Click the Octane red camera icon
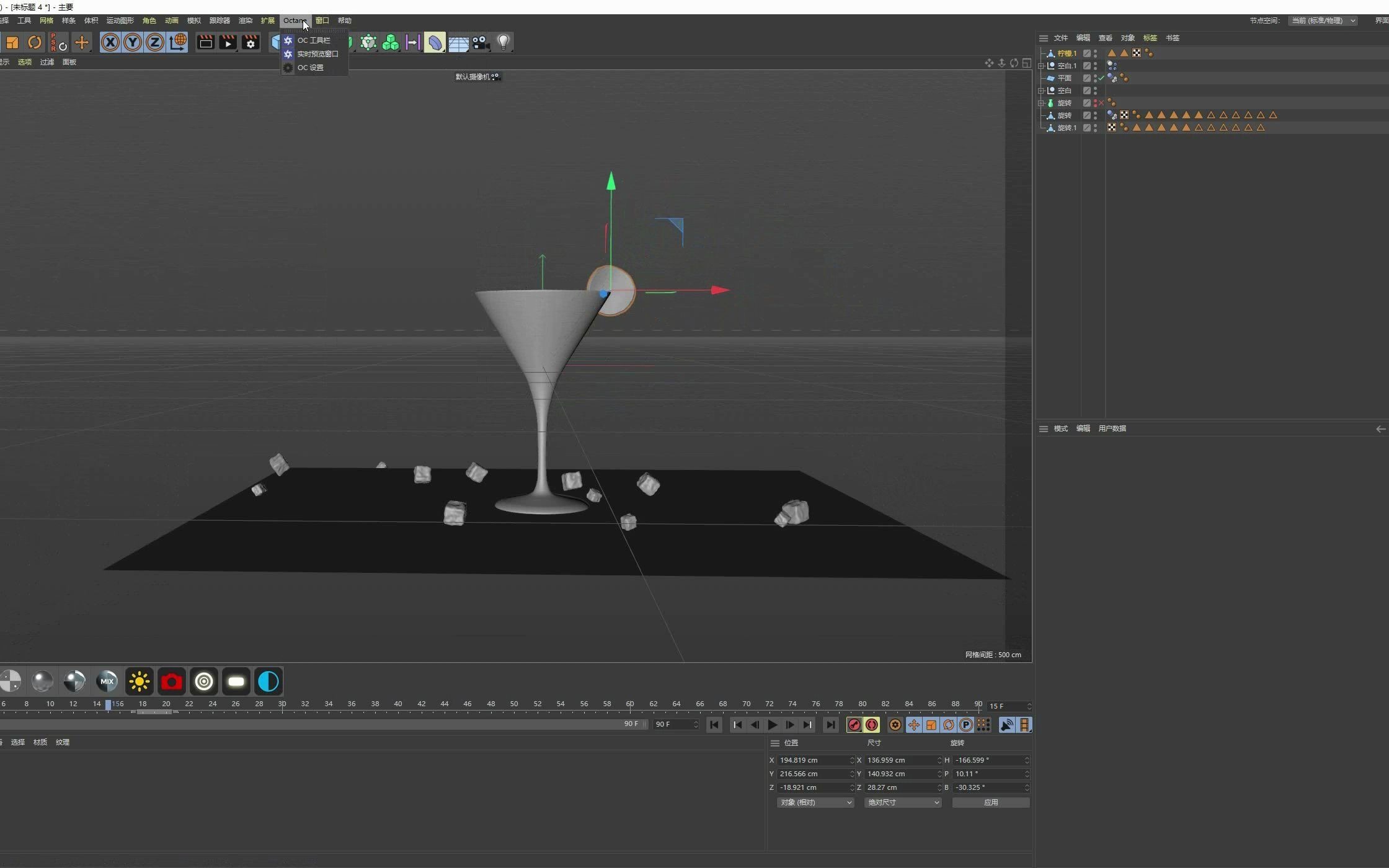 pos(172,681)
